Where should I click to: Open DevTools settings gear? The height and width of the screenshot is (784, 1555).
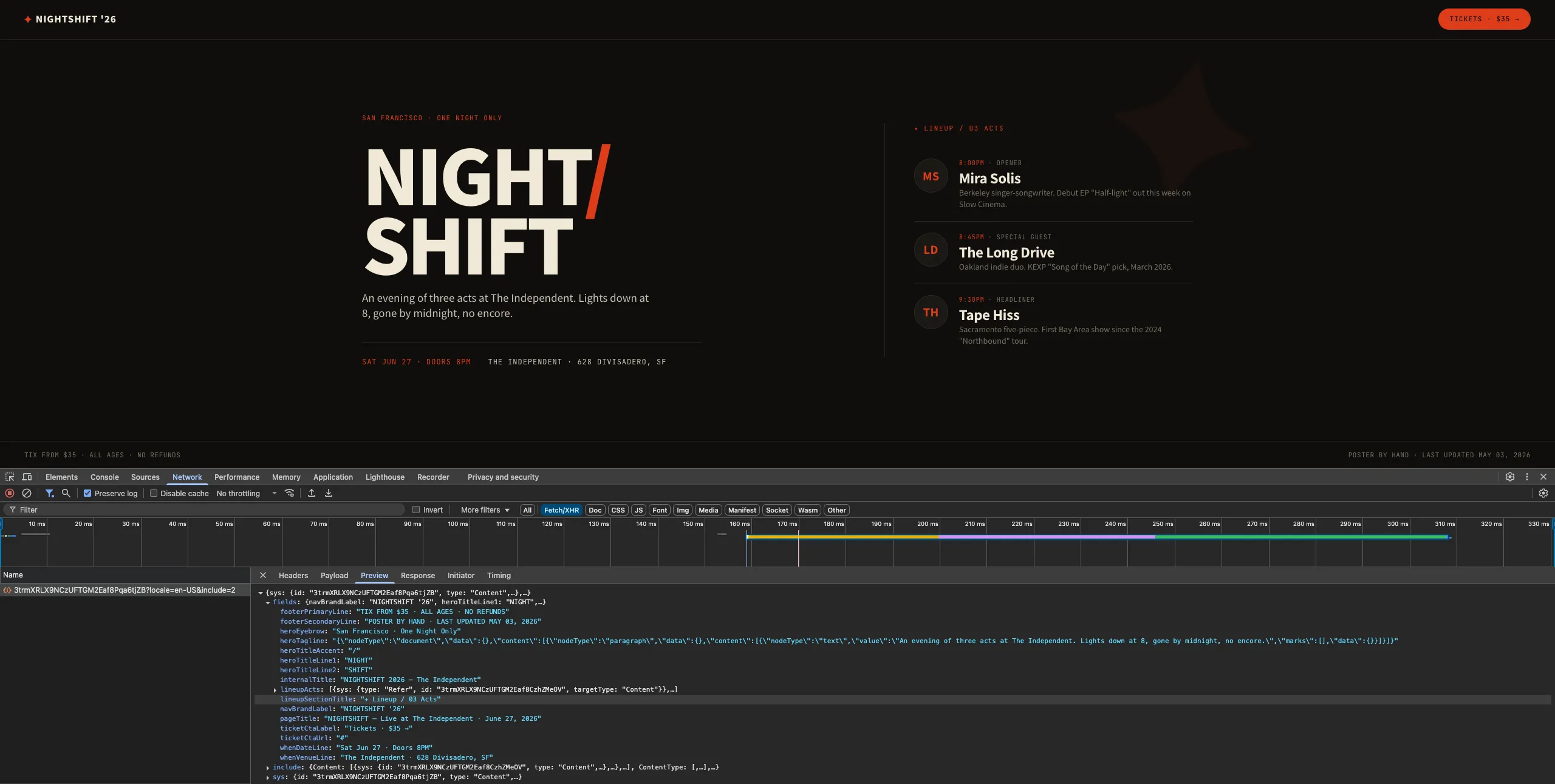(x=1510, y=477)
